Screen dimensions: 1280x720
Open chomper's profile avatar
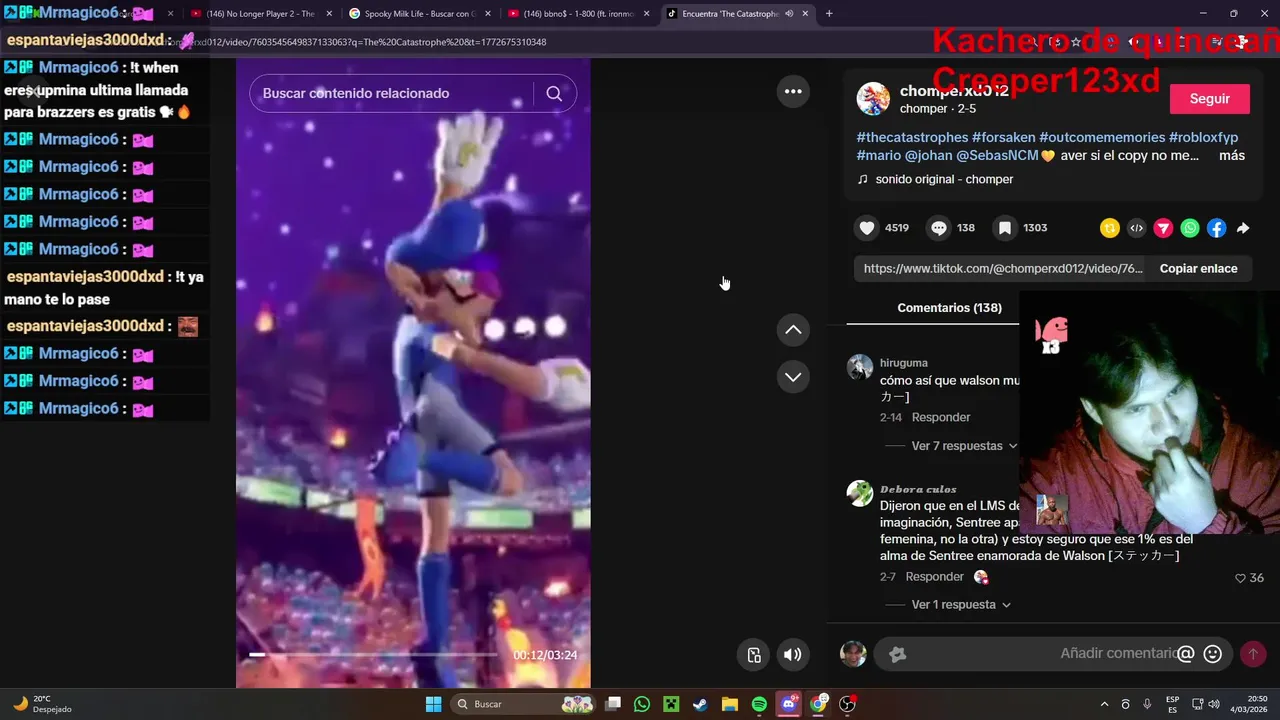(x=873, y=99)
